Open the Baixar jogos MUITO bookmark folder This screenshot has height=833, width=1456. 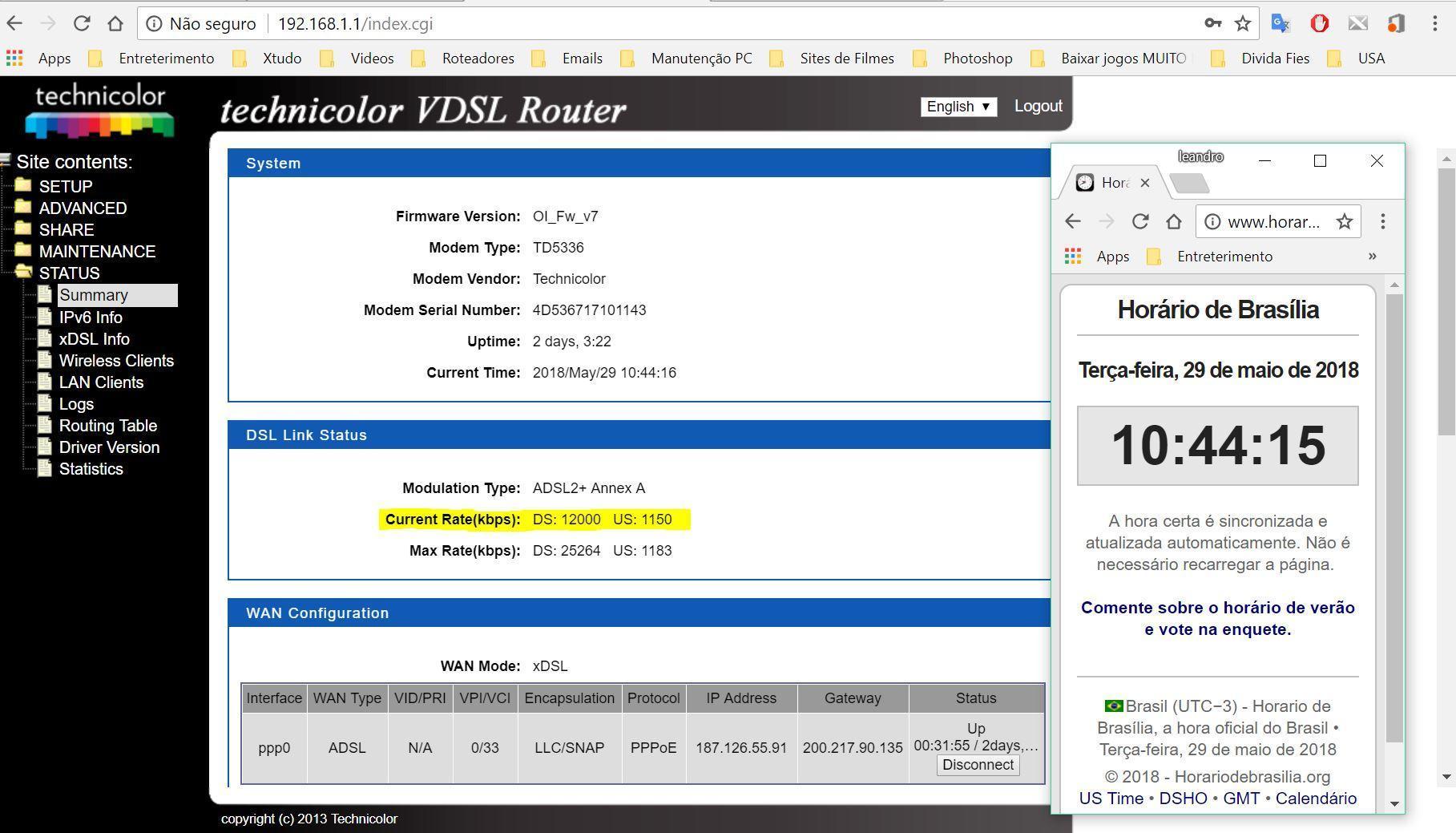pos(1108,59)
